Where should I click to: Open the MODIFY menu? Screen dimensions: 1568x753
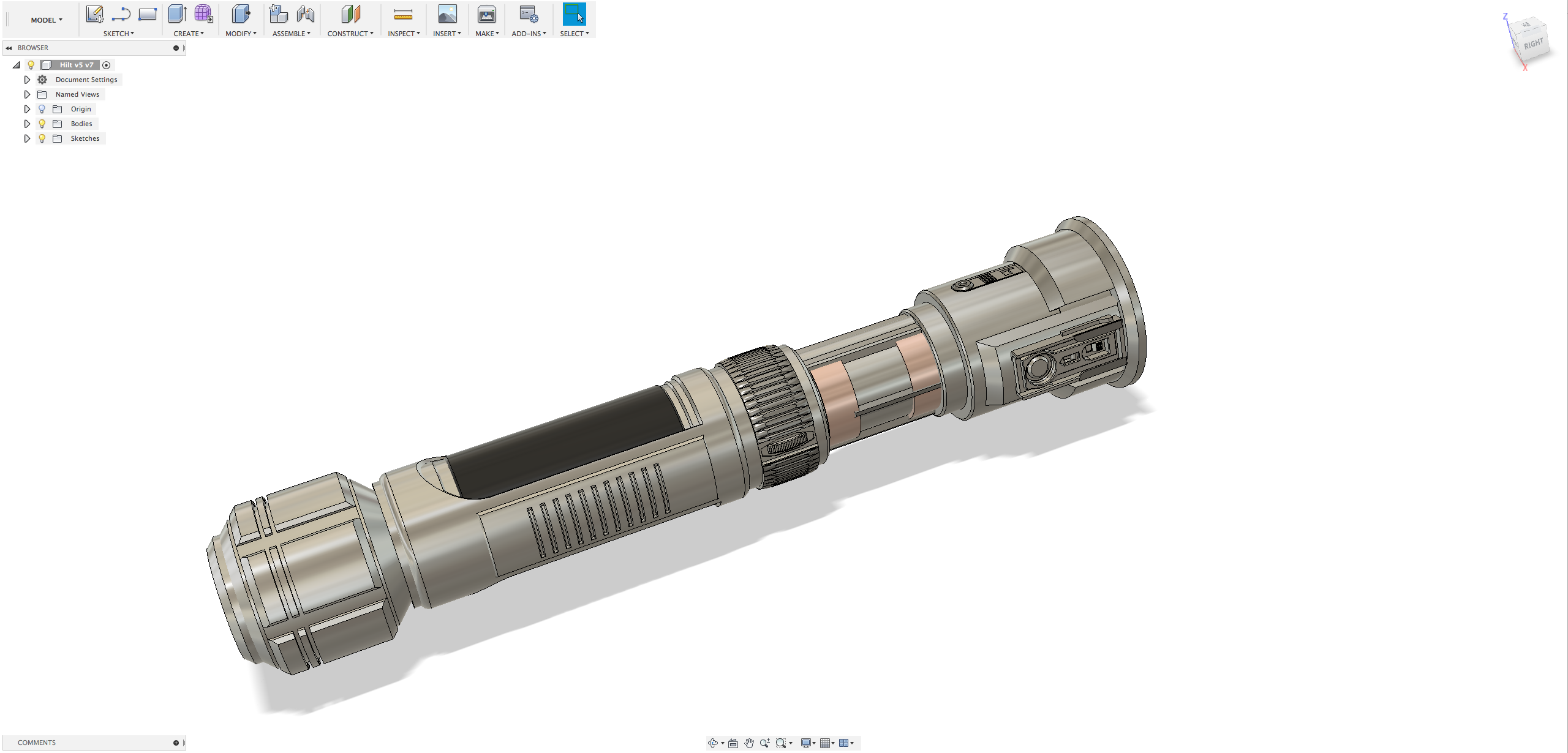coord(241,34)
